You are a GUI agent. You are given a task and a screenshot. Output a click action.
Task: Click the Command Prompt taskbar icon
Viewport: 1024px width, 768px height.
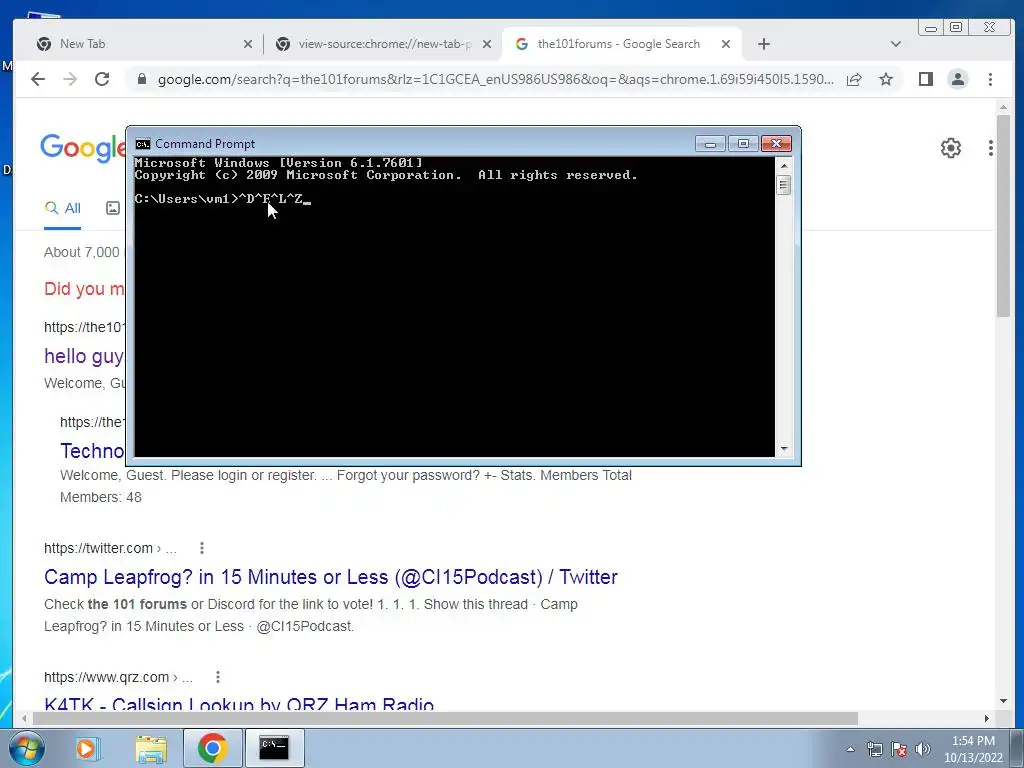tap(274, 748)
